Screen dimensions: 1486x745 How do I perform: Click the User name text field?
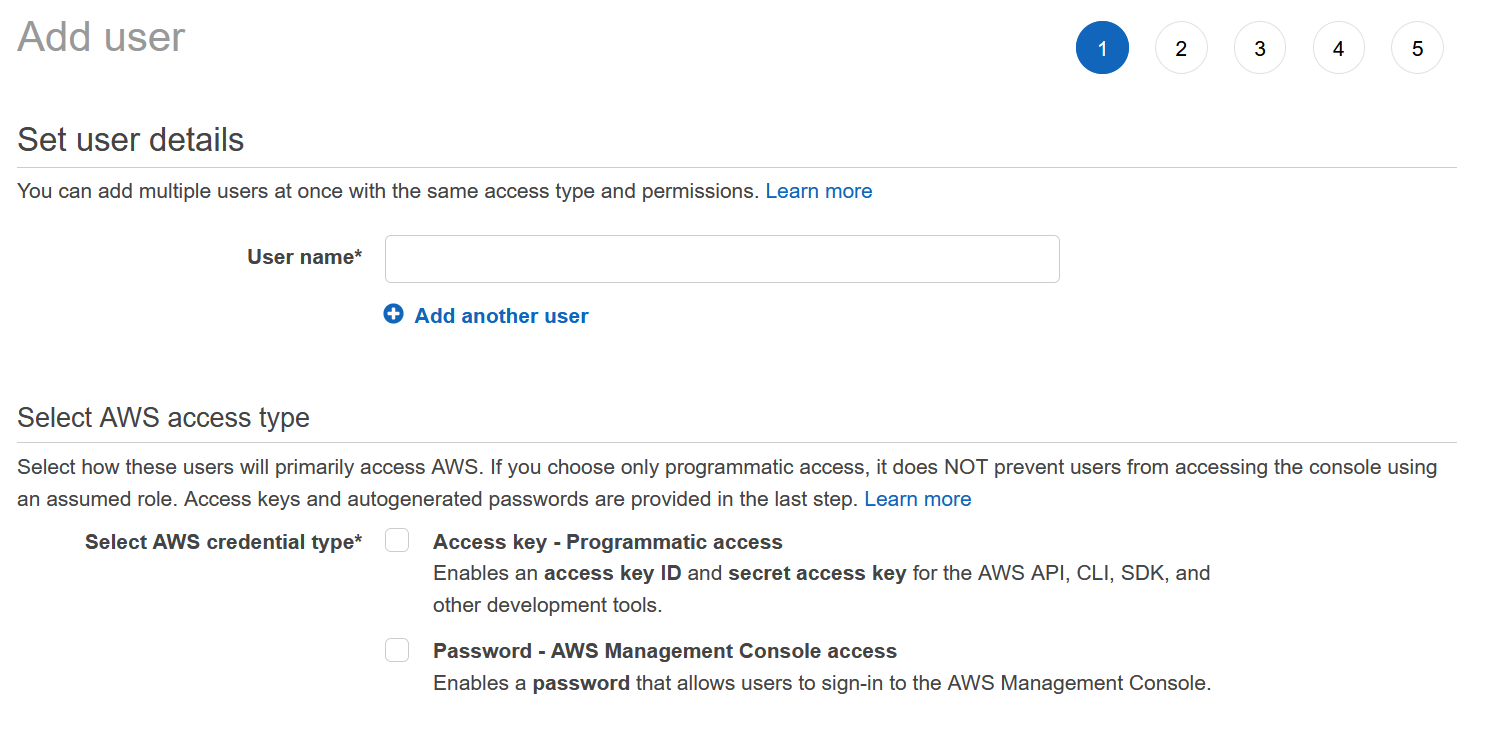[x=721, y=259]
